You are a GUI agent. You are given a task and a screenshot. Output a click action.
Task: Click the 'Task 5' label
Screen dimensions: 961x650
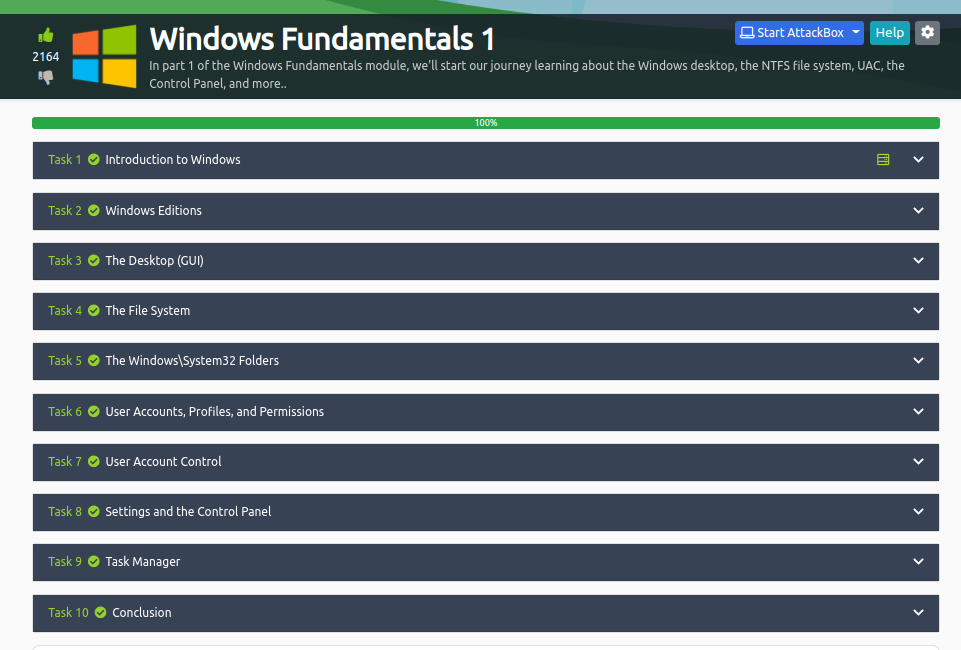[x=65, y=361]
